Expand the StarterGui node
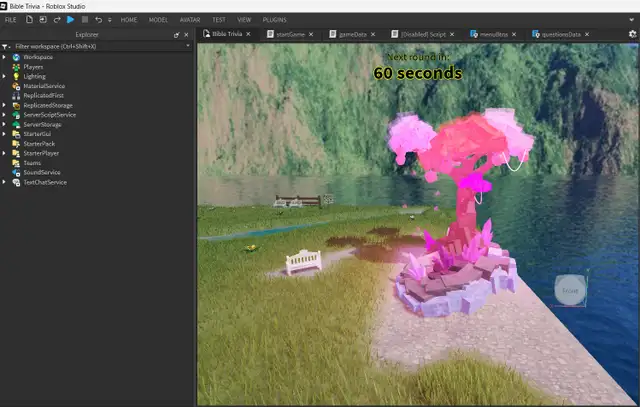This screenshot has height=407, width=640. click(4, 134)
